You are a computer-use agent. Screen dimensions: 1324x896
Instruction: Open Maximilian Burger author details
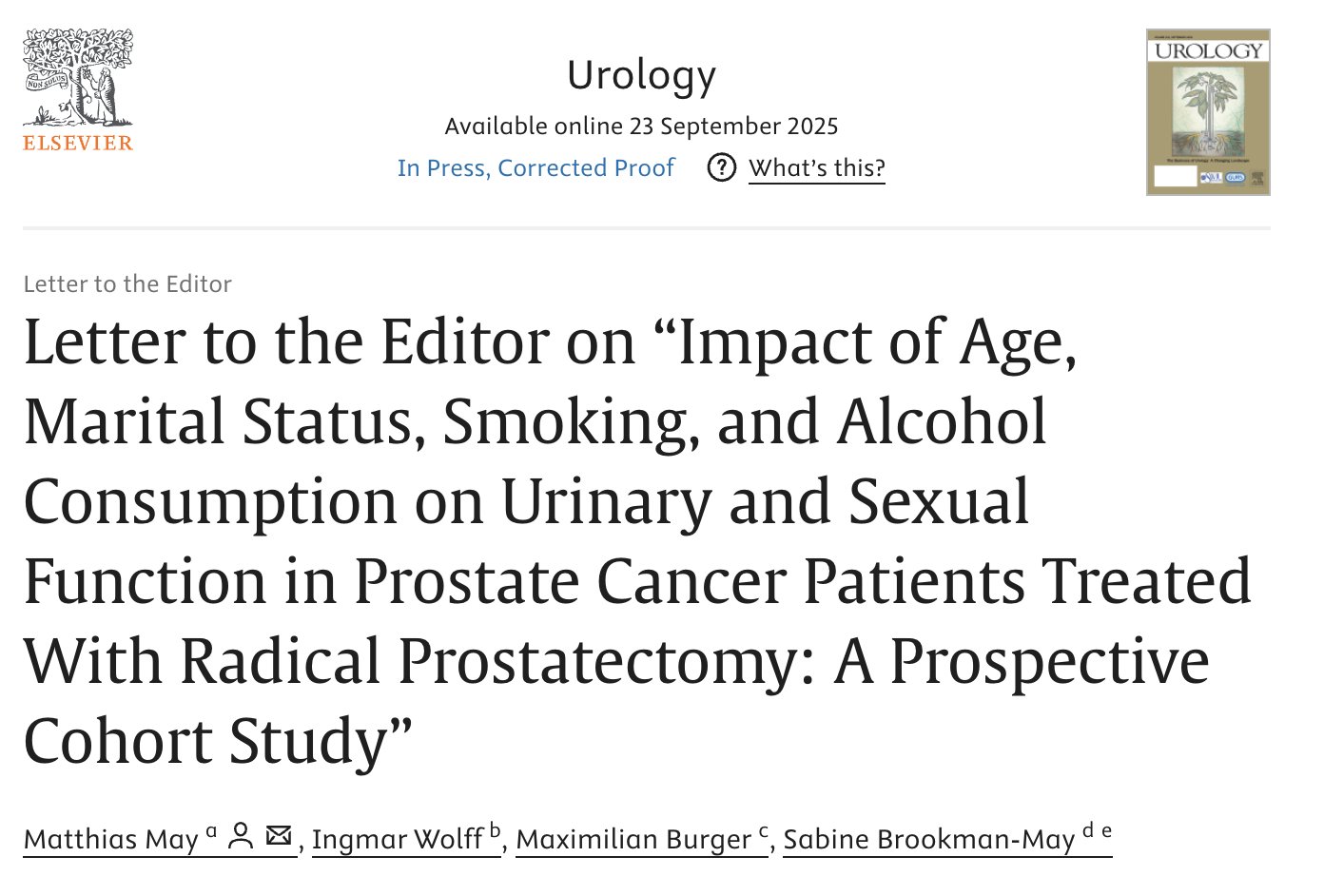(x=633, y=840)
